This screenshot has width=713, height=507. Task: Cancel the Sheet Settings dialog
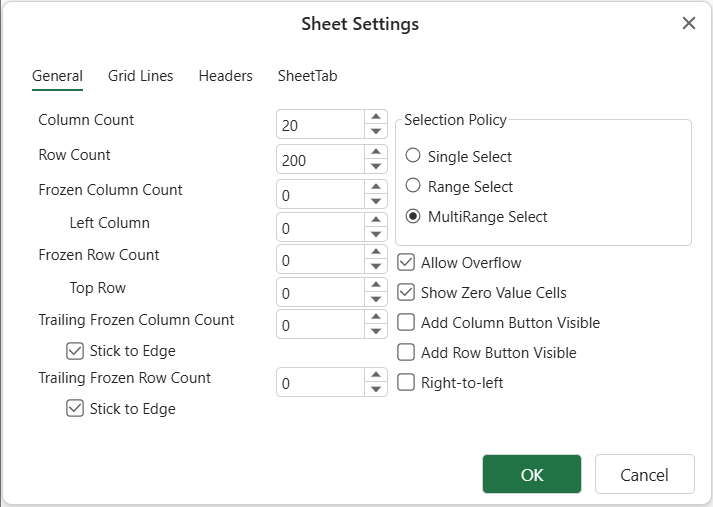click(x=644, y=474)
